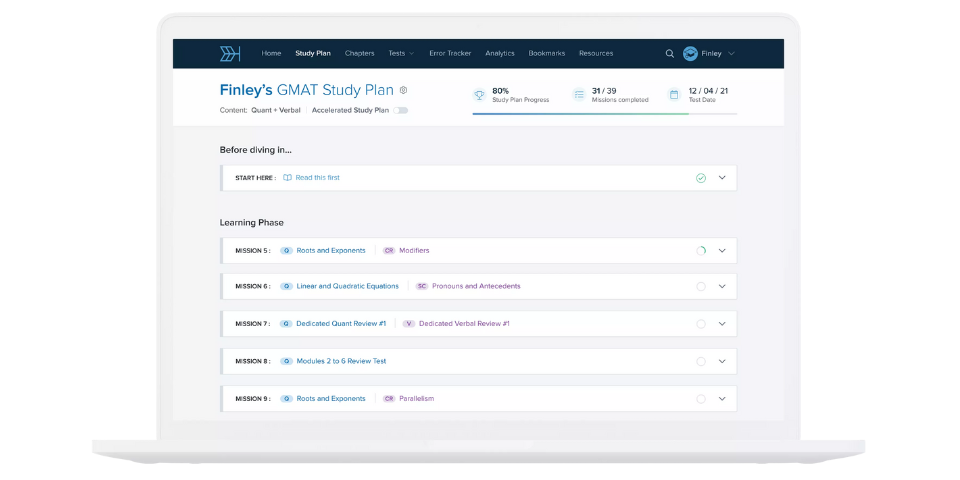This screenshot has width=960, height=480.
Task: Click the CR badge beside Parallelism
Action: pyautogui.click(x=389, y=399)
